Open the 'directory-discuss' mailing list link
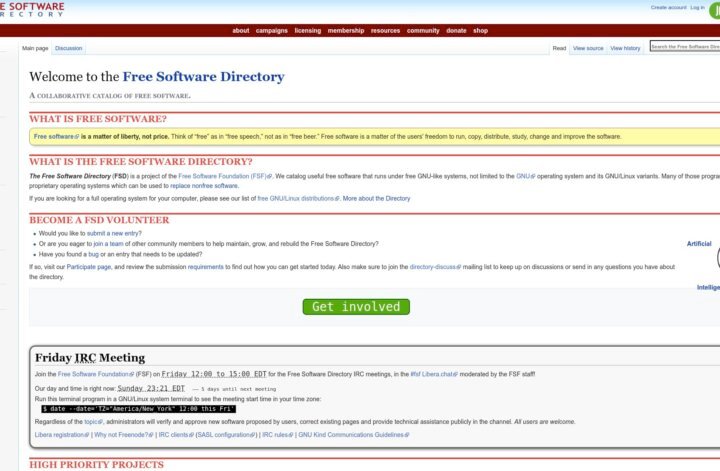The height and width of the screenshot is (471, 720). 435,267
